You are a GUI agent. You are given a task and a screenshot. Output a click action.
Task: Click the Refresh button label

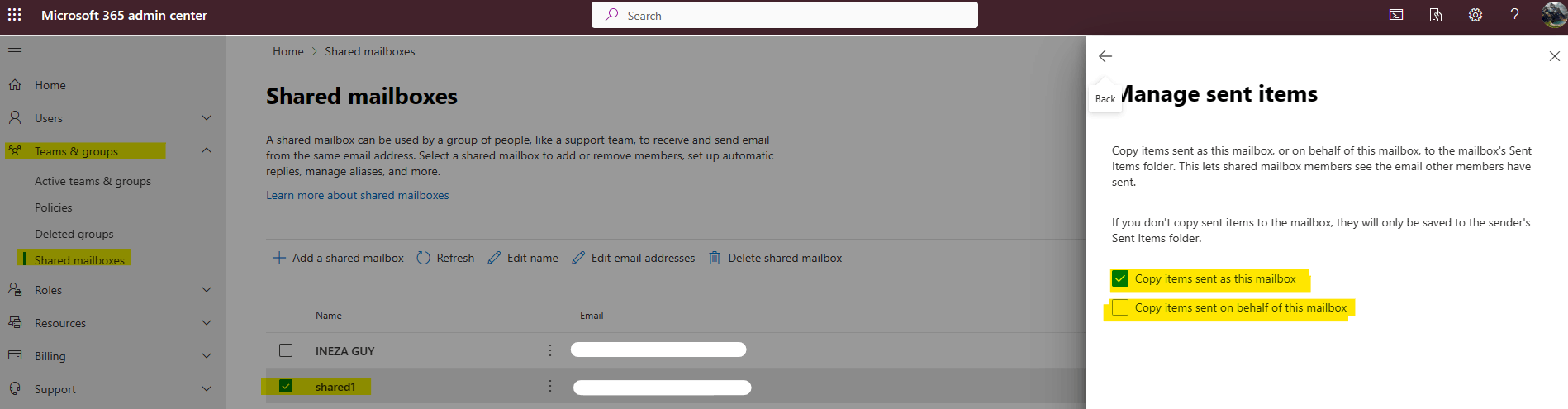point(455,258)
